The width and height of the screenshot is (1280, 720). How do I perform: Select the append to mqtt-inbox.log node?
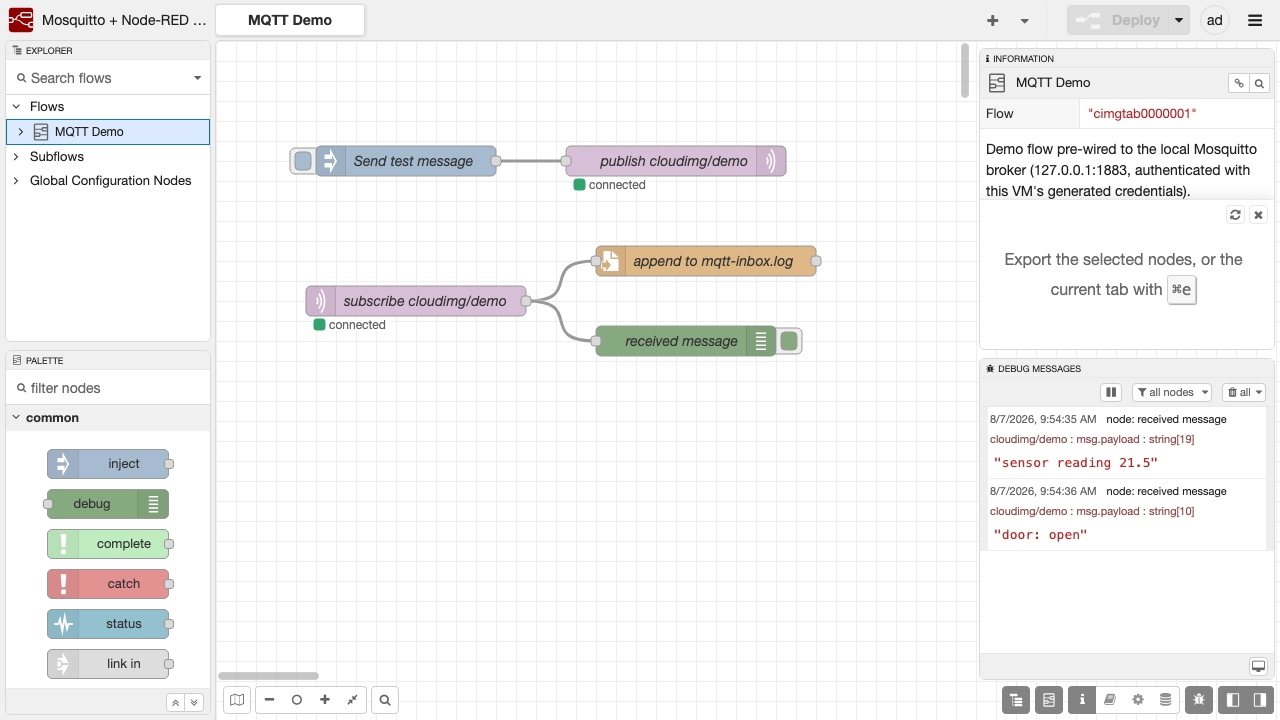click(706, 261)
